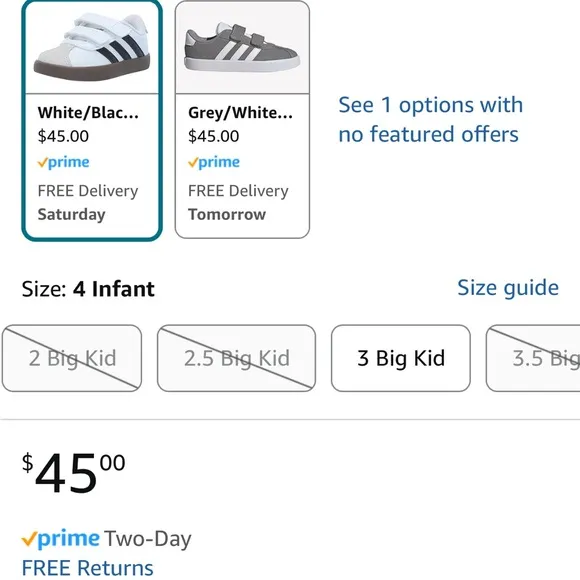
Task: Open the Size guide link
Action: [508, 288]
